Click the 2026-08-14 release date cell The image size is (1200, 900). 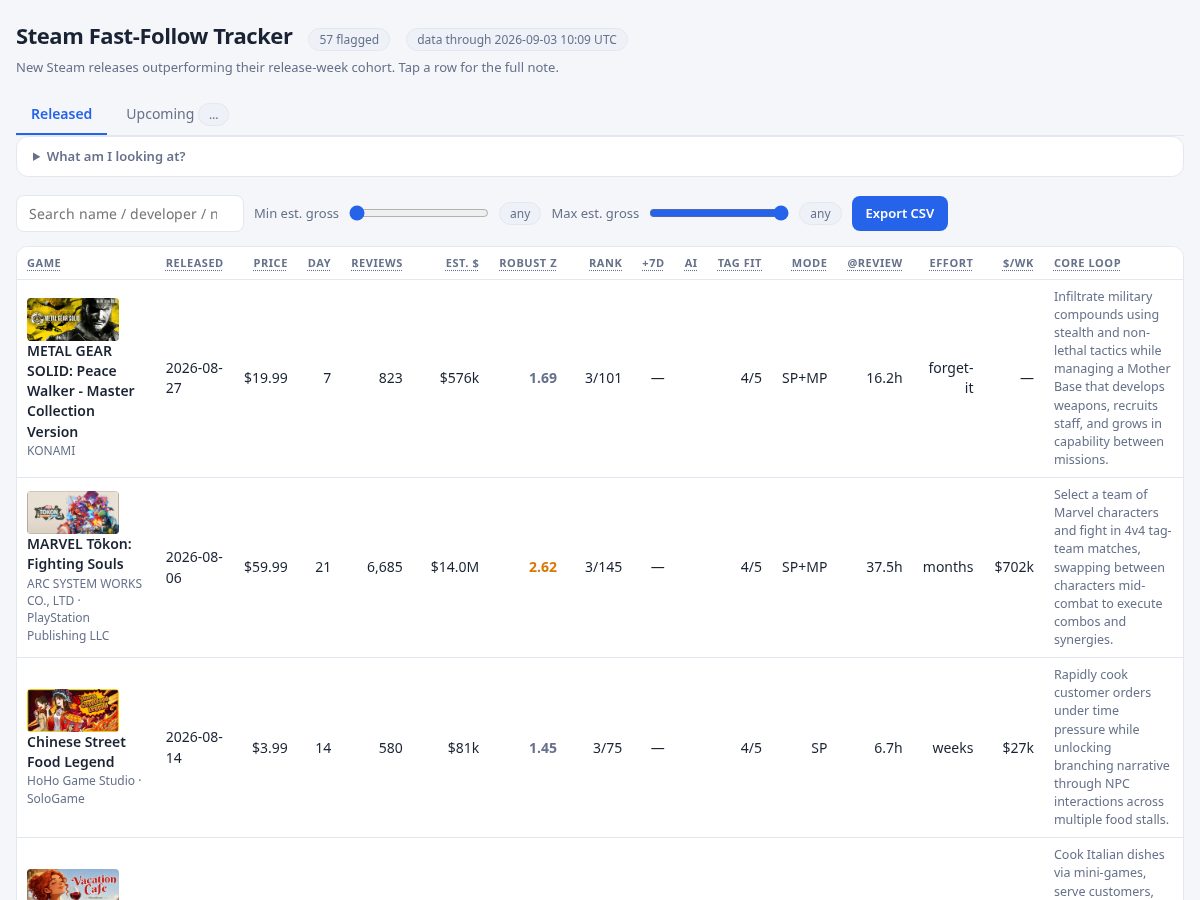click(x=194, y=748)
